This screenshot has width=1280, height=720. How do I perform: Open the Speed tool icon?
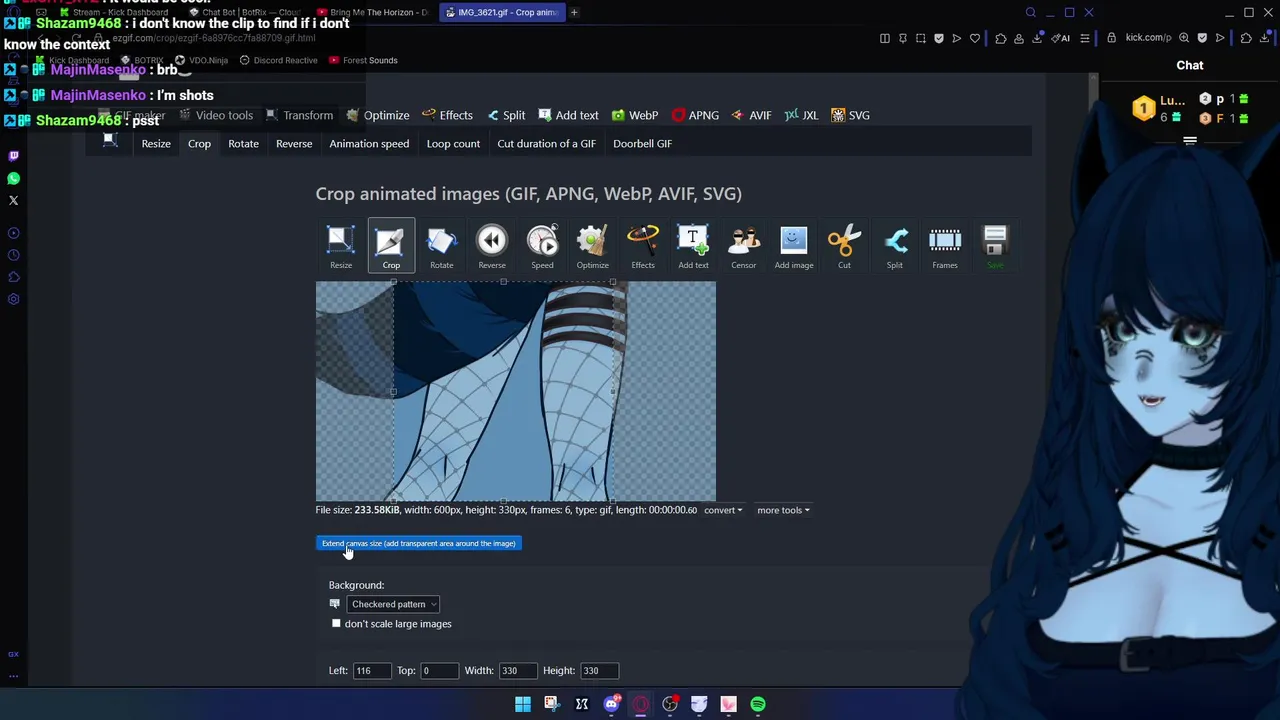[x=542, y=246]
